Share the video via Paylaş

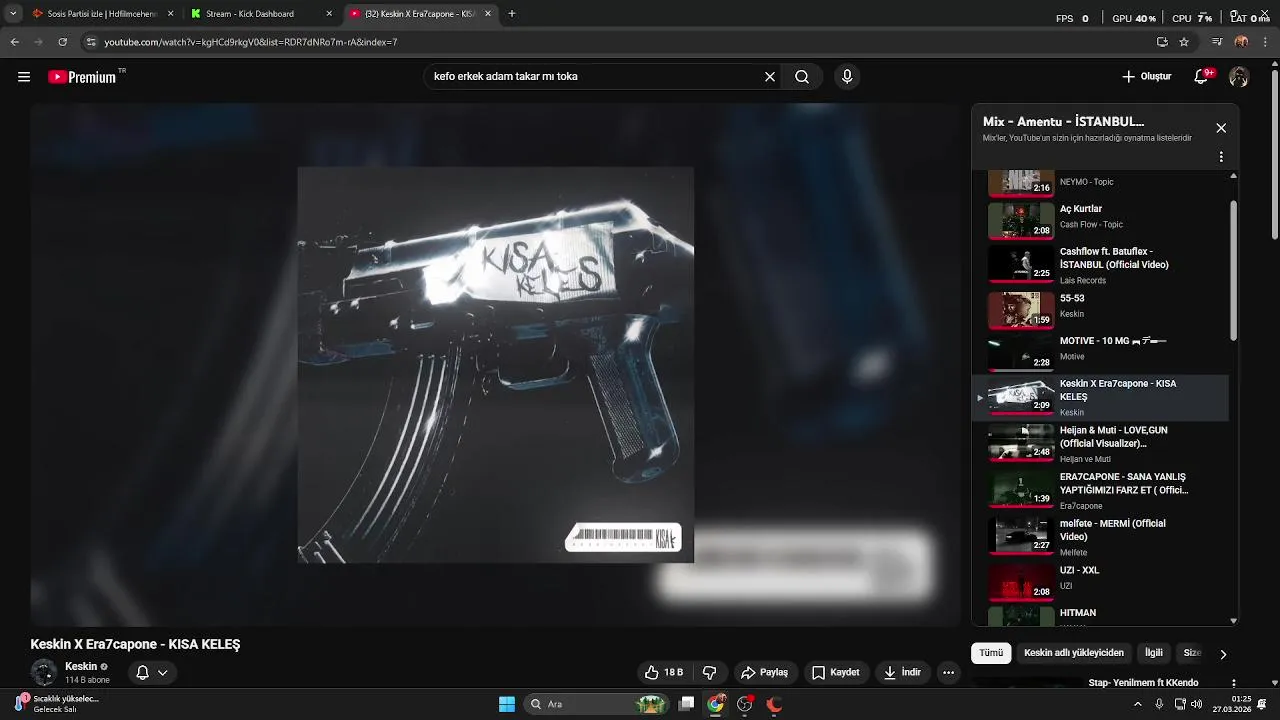765,673
